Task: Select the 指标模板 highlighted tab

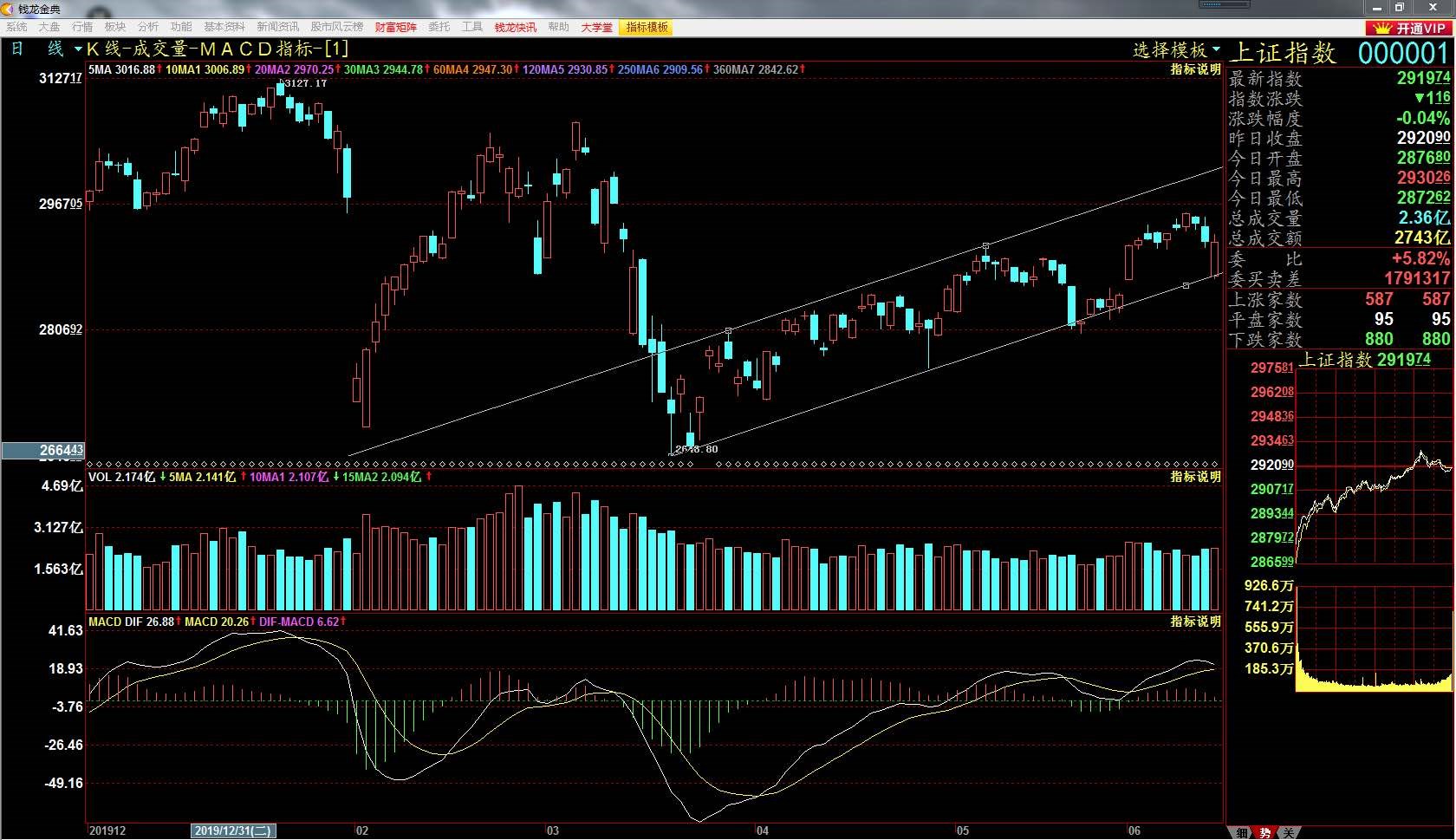Action: pos(647,28)
